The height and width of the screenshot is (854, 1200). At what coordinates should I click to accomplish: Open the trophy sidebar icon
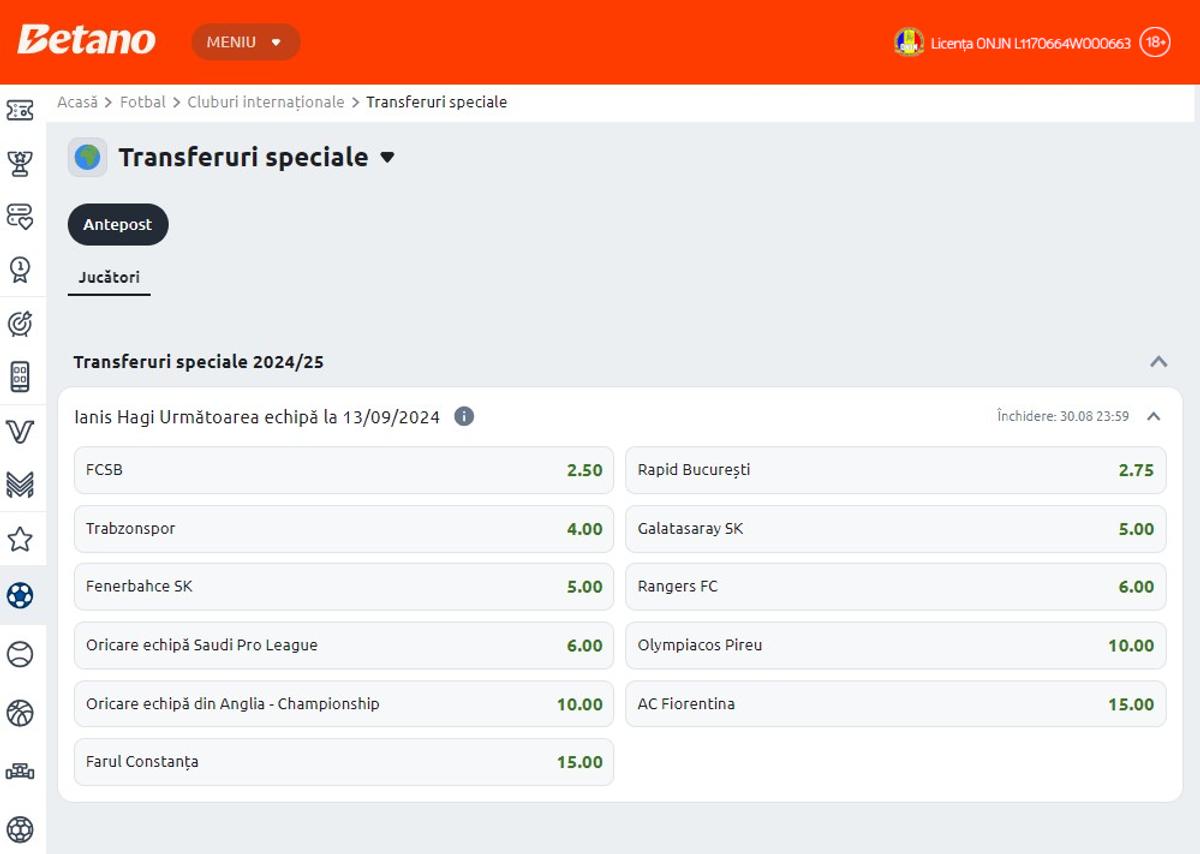point(20,163)
